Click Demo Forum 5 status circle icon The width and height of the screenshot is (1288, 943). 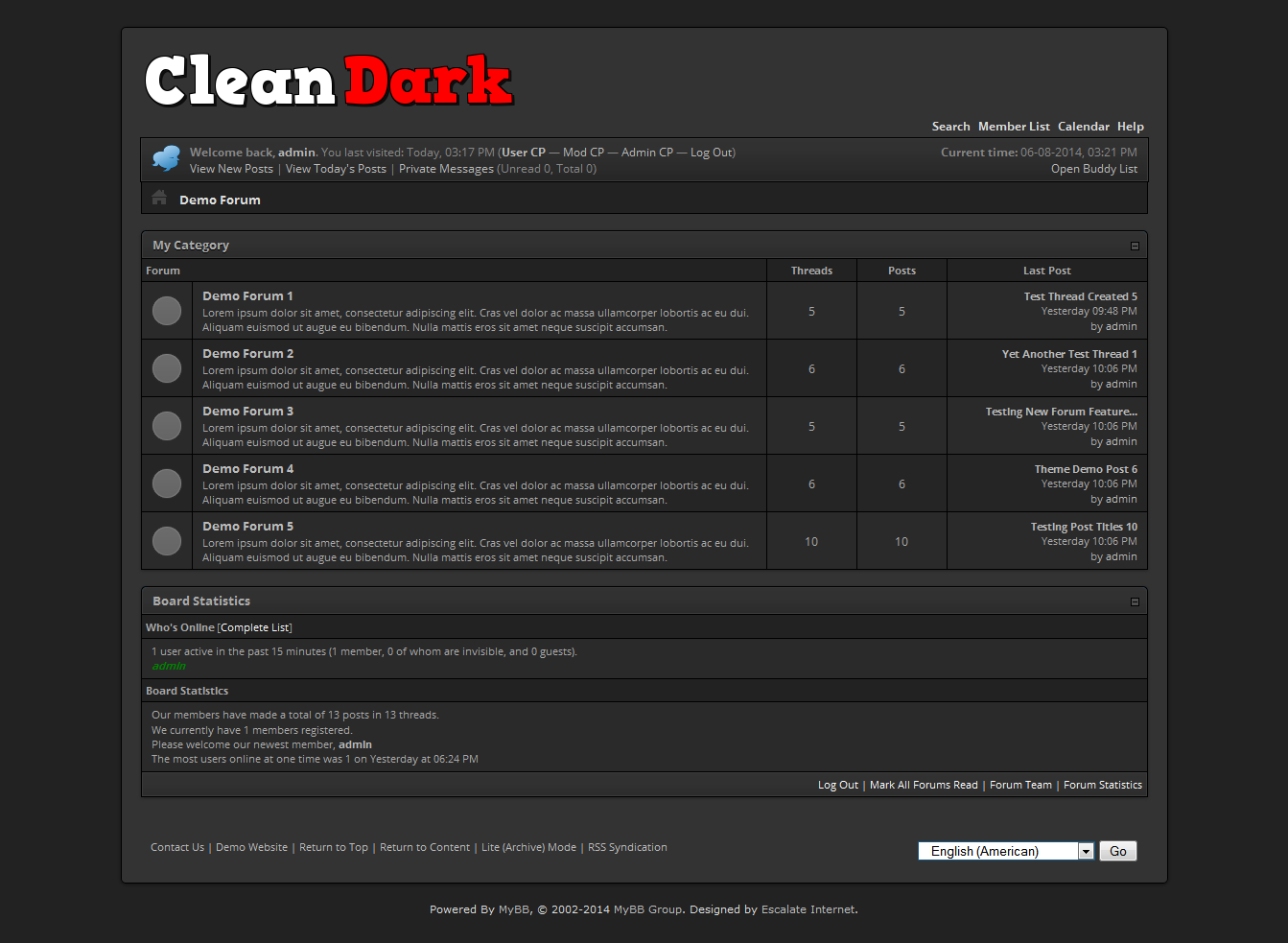tap(167, 541)
